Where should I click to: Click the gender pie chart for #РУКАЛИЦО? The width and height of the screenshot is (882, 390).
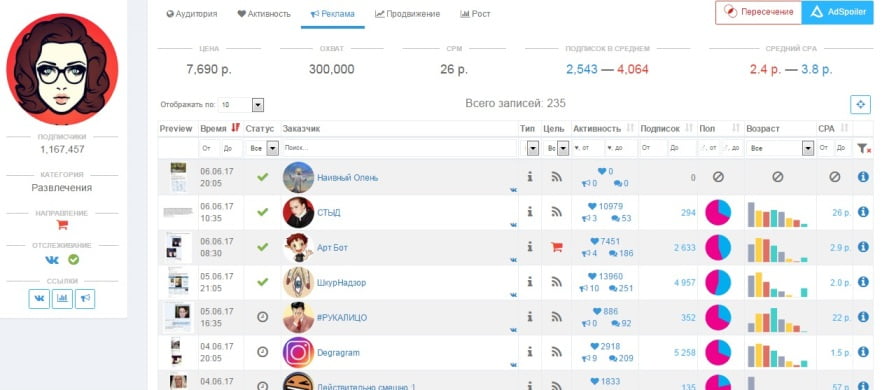718,317
